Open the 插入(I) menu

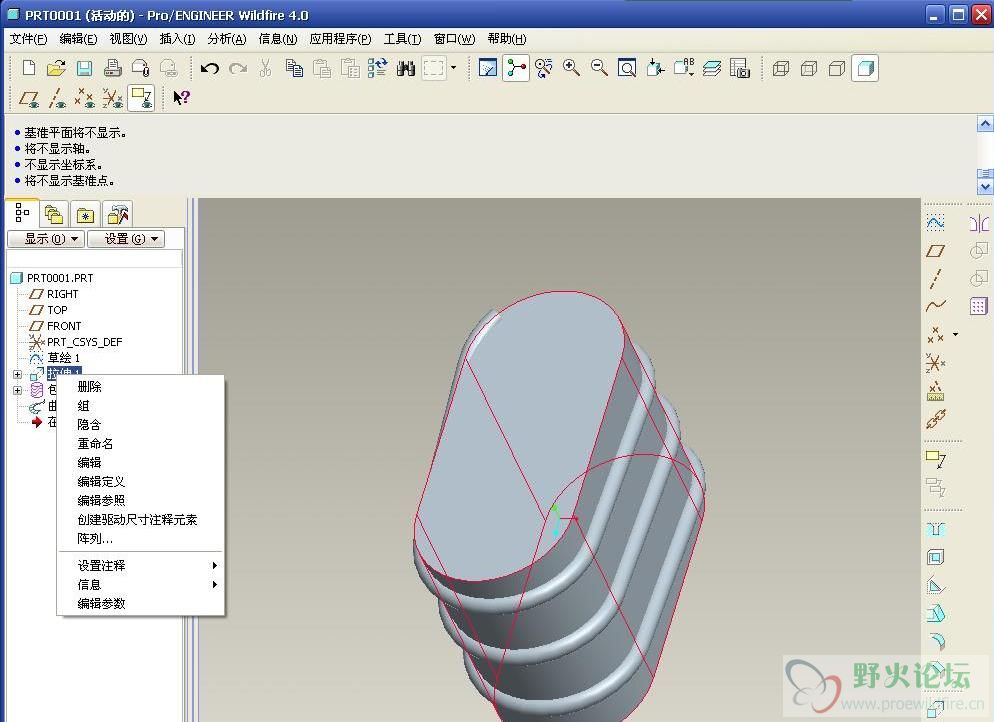tap(178, 39)
